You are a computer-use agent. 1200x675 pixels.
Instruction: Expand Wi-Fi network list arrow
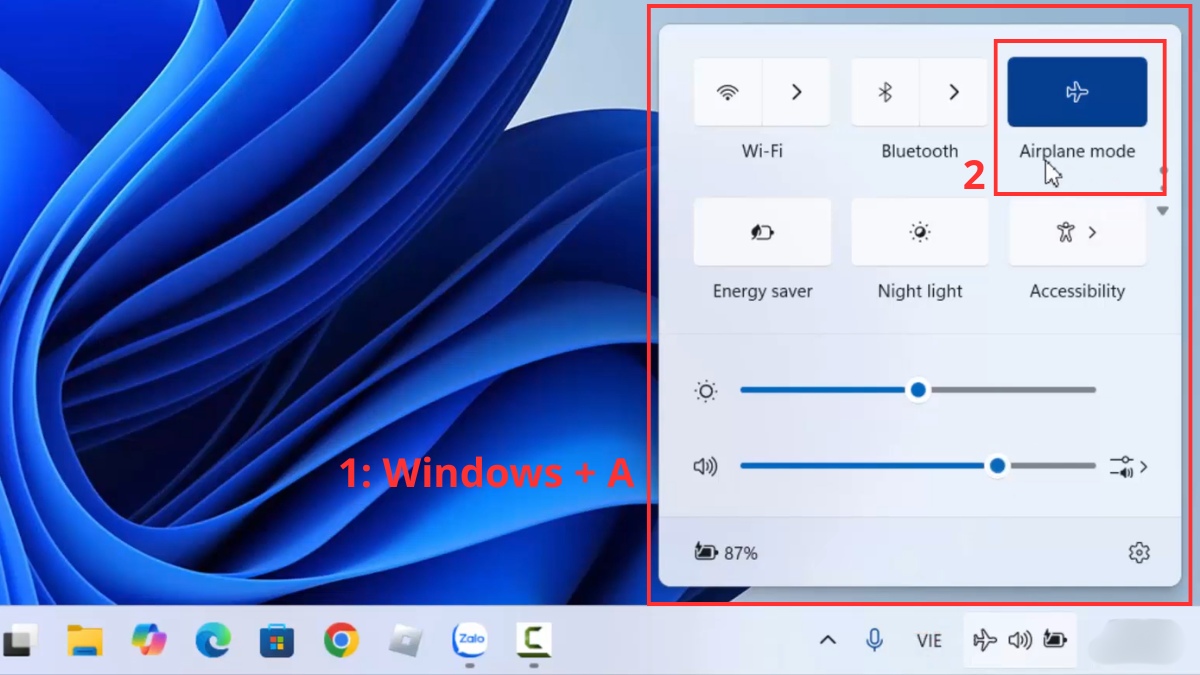(797, 92)
